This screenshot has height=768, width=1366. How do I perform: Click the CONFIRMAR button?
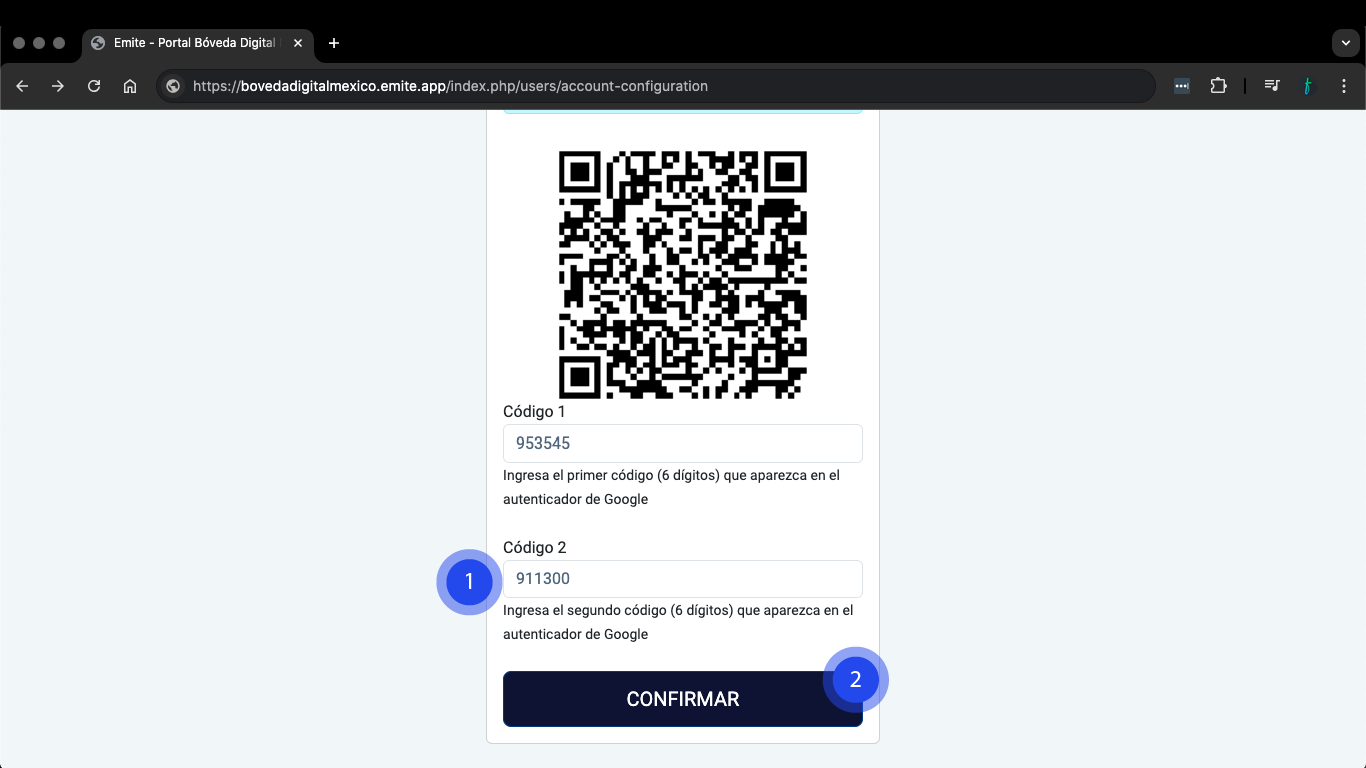tap(683, 699)
